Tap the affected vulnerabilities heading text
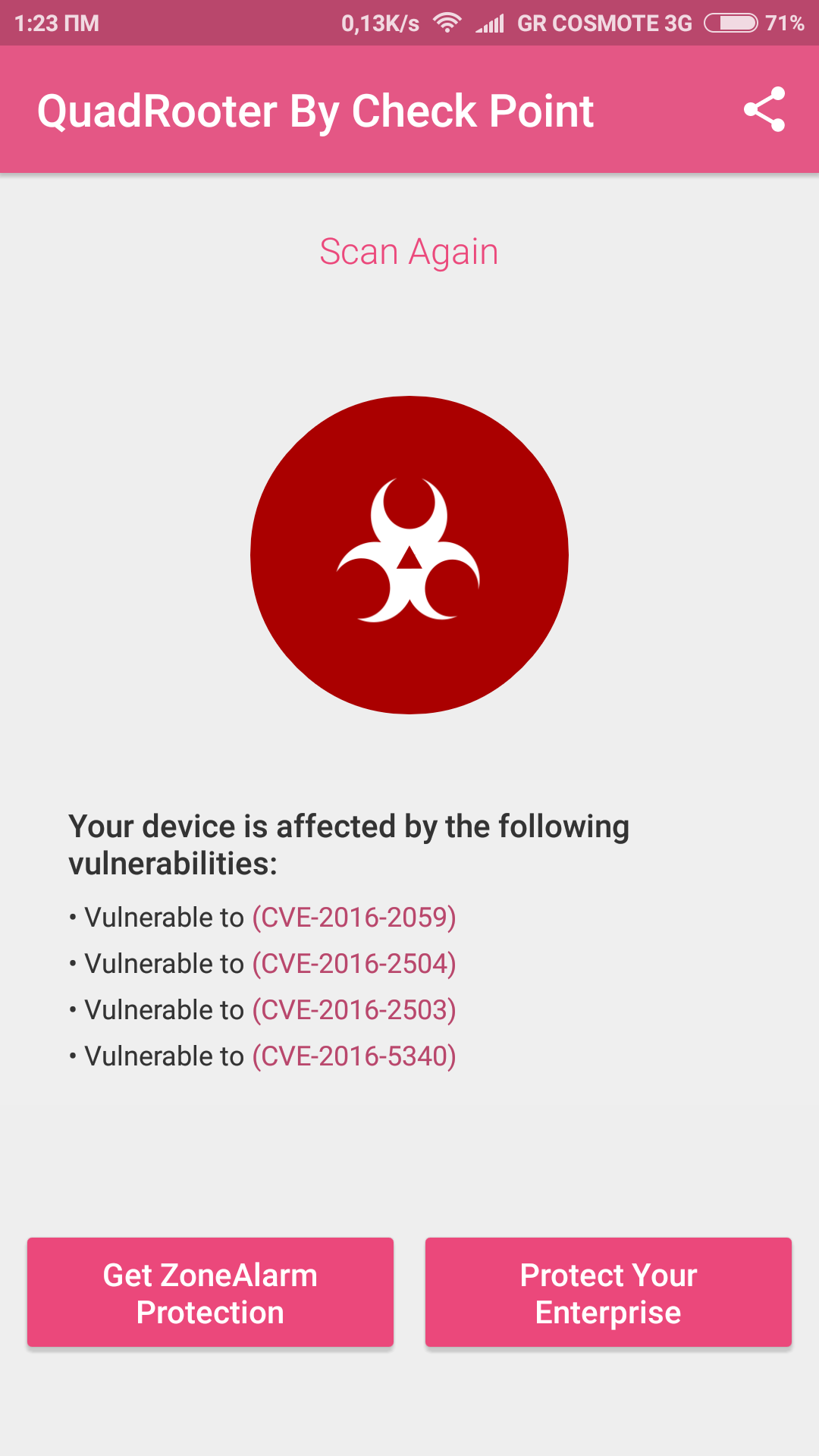819x1456 pixels. 349,845
